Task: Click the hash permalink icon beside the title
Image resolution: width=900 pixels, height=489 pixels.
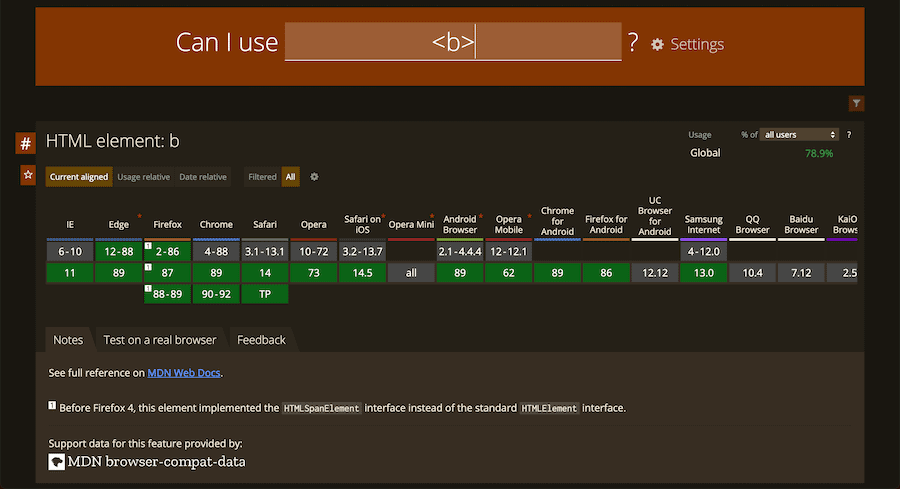Action: [x=26, y=144]
